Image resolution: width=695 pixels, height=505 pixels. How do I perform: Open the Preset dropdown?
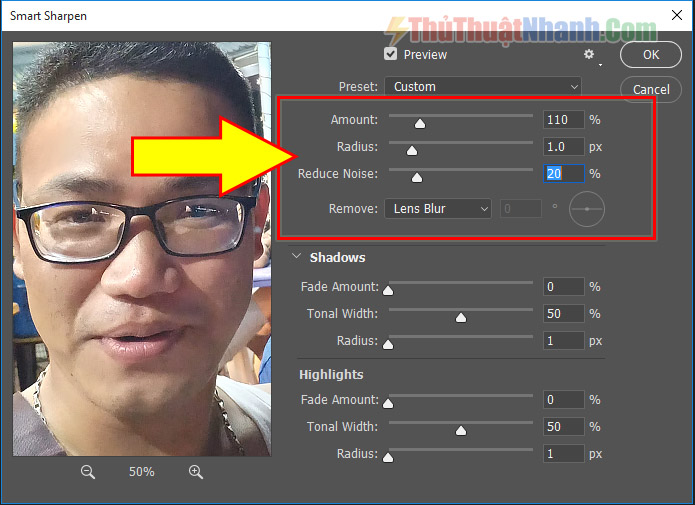tap(483, 86)
